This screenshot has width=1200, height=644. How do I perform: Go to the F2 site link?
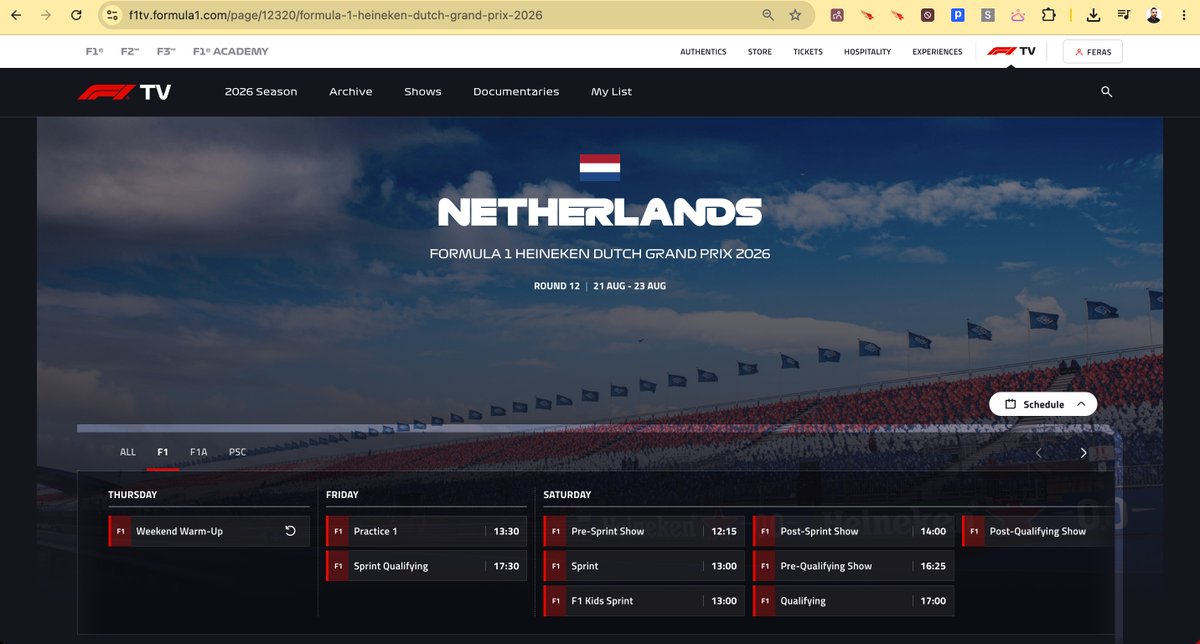[129, 51]
